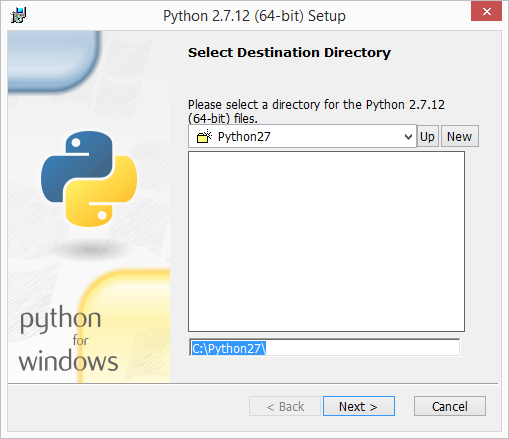Click the 'Please select a directory' instruction text

316,111
